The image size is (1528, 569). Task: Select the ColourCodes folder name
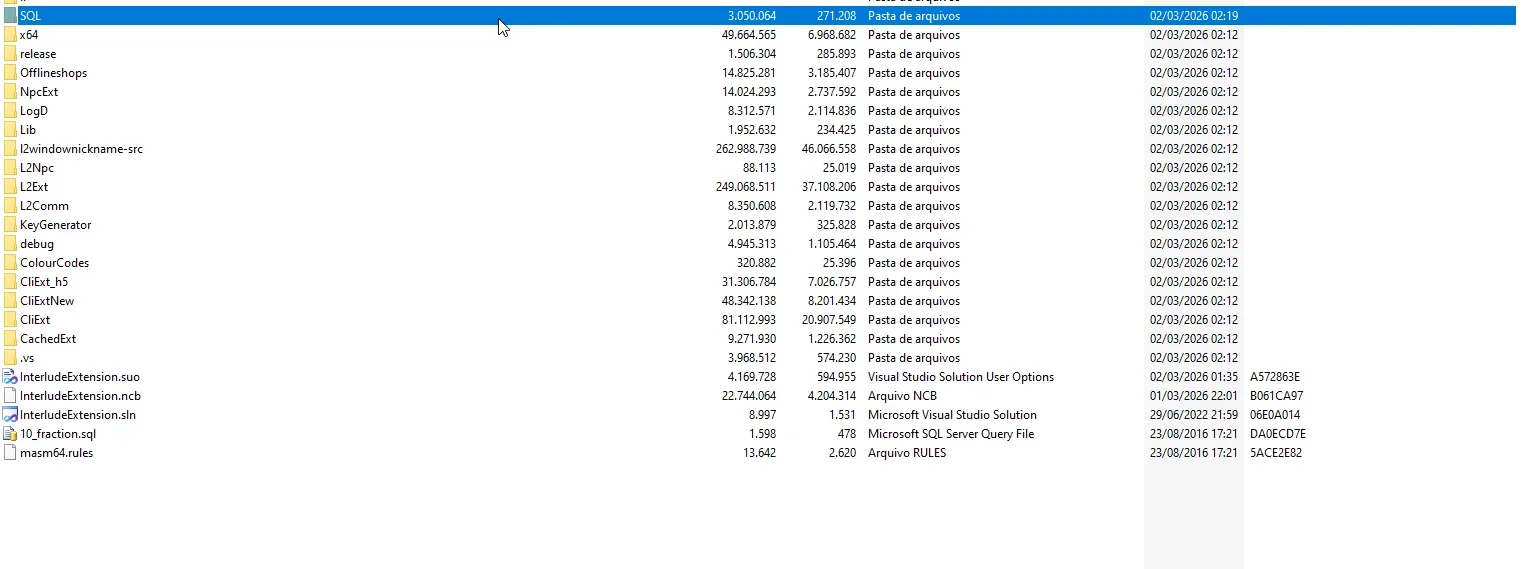pyautogui.click(x=54, y=263)
